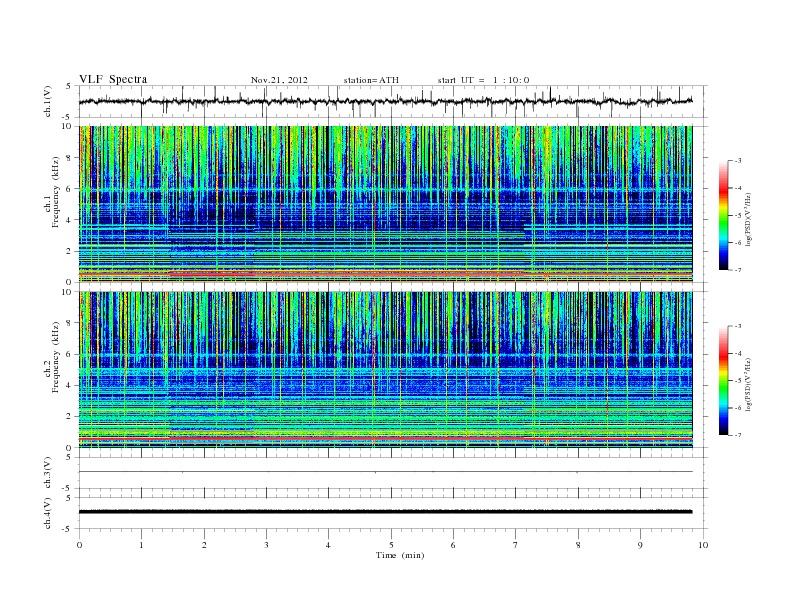The height and width of the screenshot is (612, 792).
Task: Click the "station=ATH" label
Action: click(371, 80)
